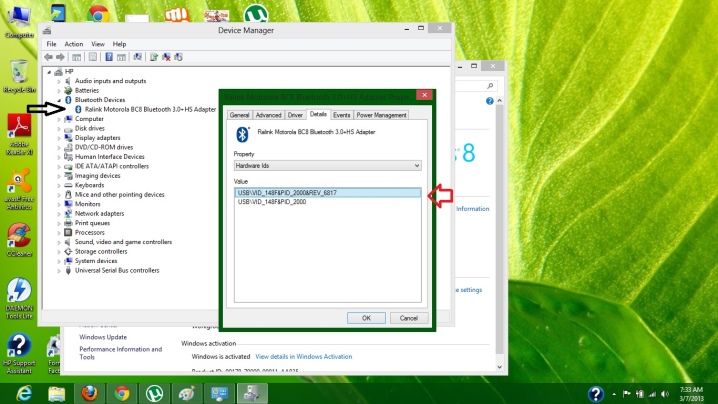Screen dimensions: 718x404
Task: Switch to the Driver tab
Action: click(x=295, y=115)
